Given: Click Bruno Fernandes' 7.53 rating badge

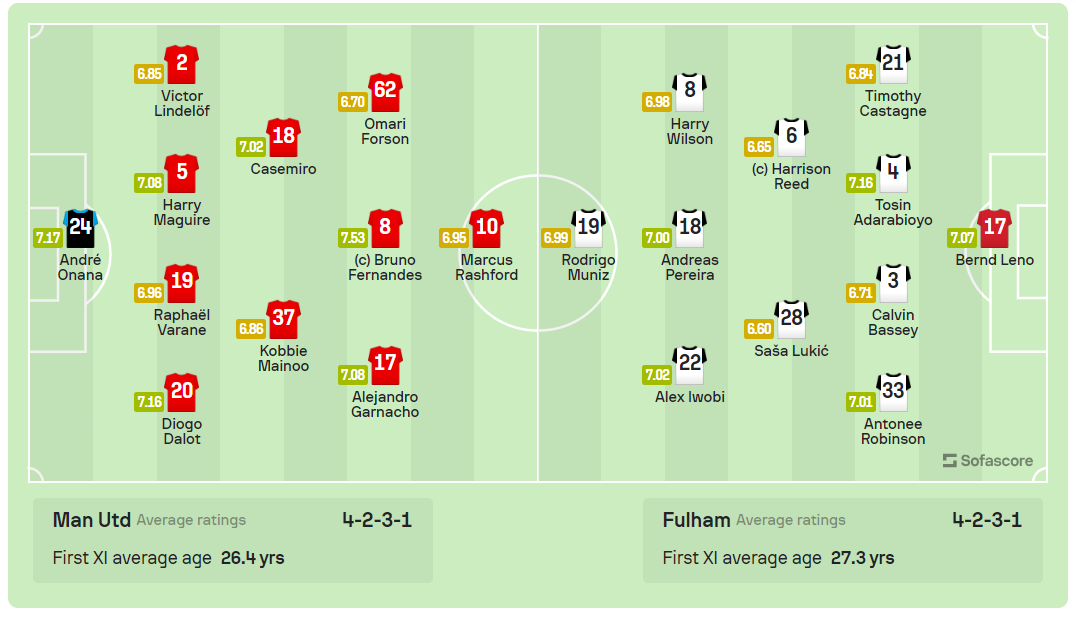Looking at the screenshot, I should [350, 238].
